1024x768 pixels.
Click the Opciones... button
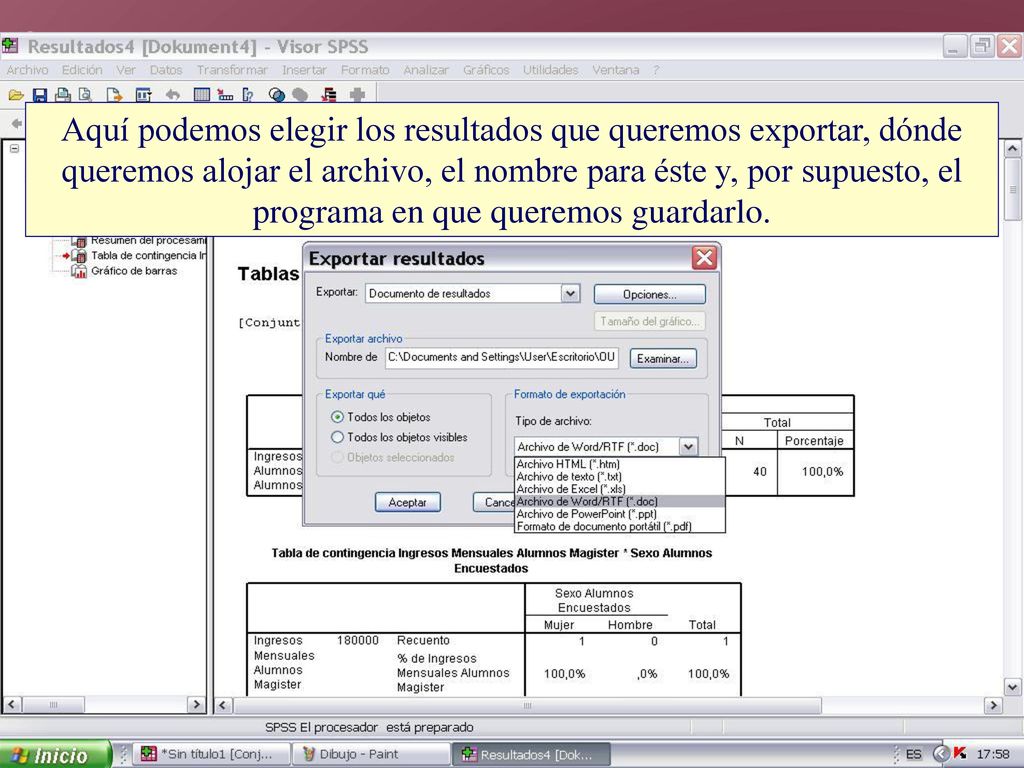[649, 294]
